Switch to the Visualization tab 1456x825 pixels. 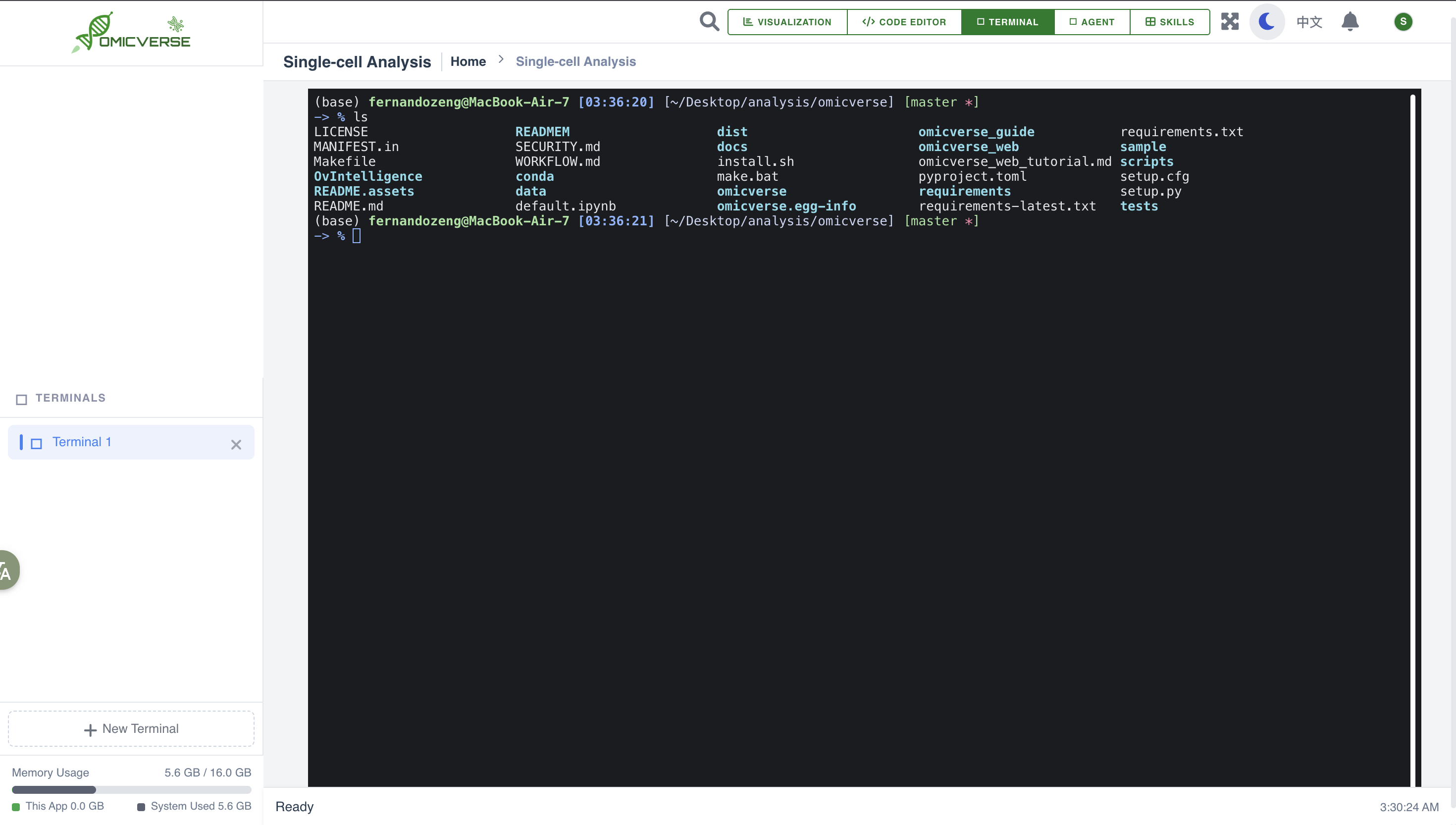[x=787, y=22]
